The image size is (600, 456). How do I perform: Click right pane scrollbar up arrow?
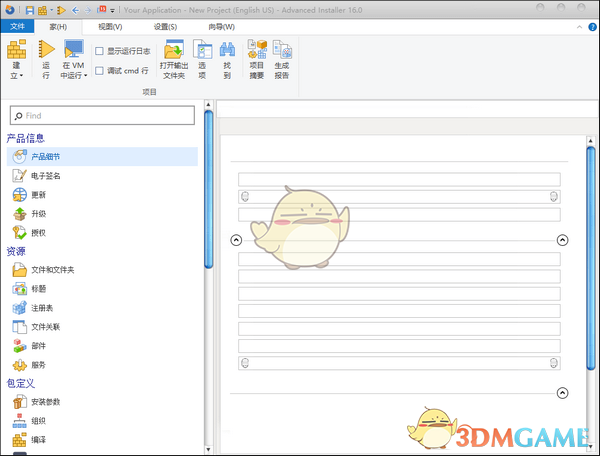pos(591,141)
